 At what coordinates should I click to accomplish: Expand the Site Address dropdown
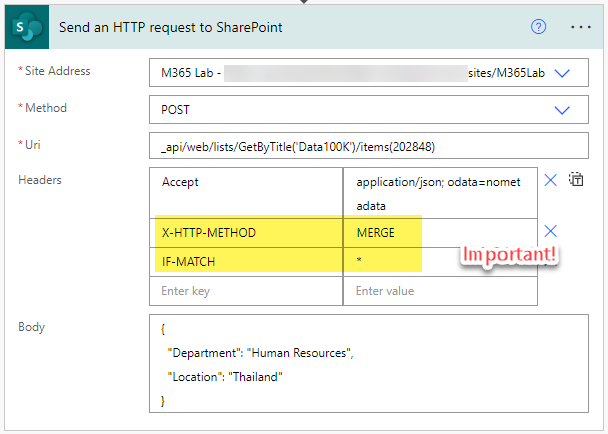tap(562, 73)
